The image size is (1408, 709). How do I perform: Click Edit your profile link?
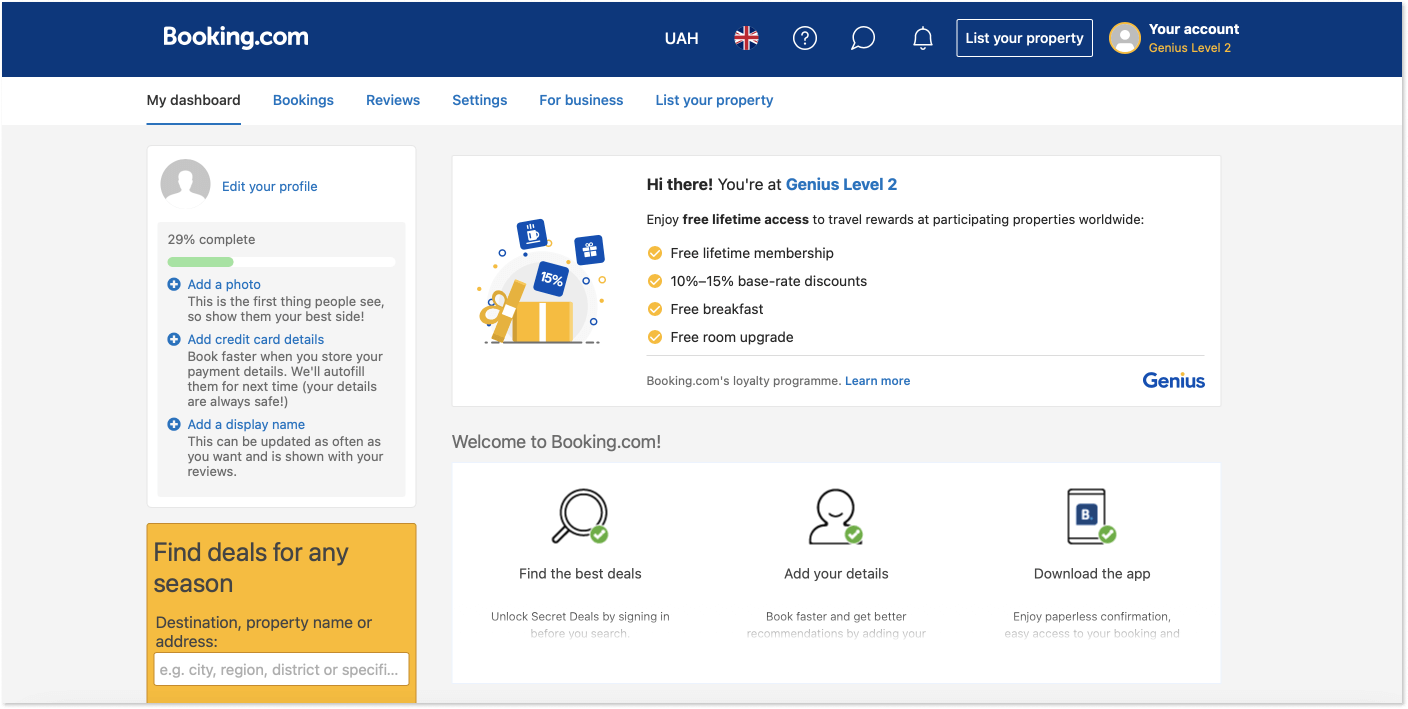coord(270,186)
